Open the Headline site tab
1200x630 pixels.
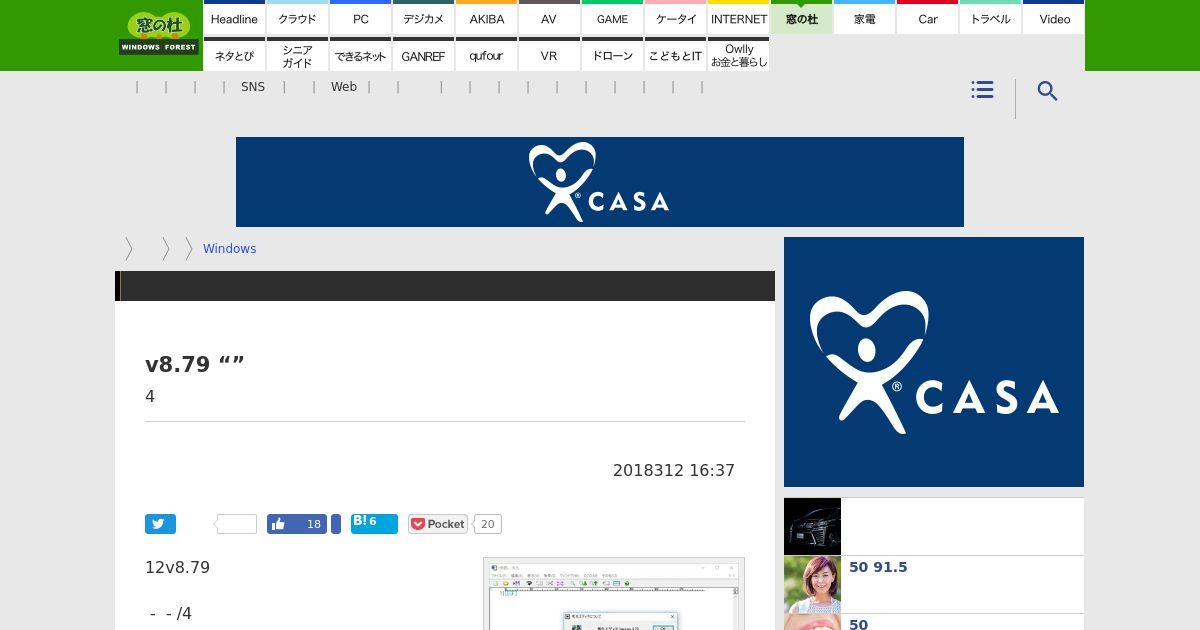[x=234, y=17]
